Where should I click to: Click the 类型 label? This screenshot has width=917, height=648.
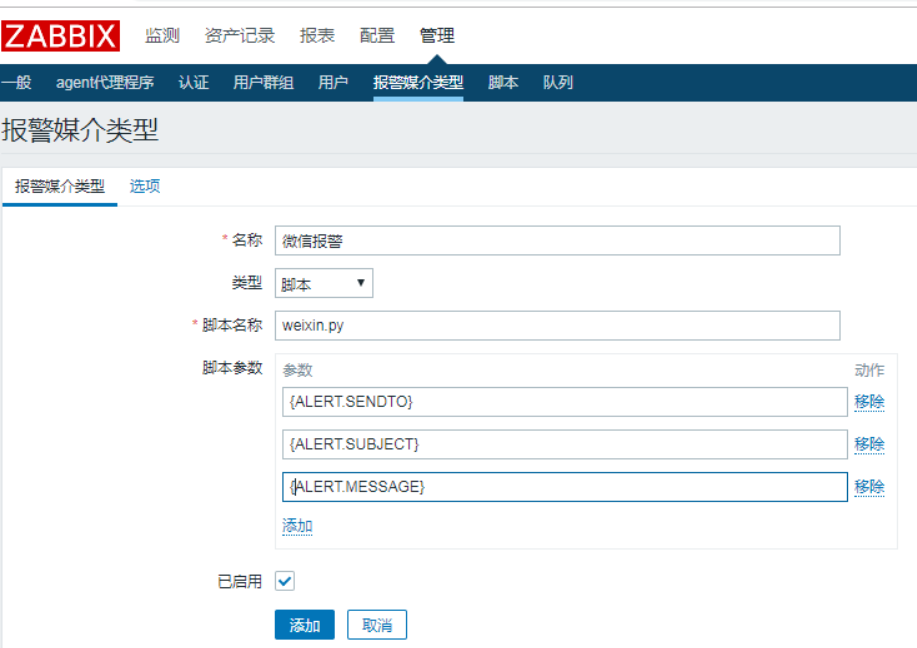[x=247, y=283]
